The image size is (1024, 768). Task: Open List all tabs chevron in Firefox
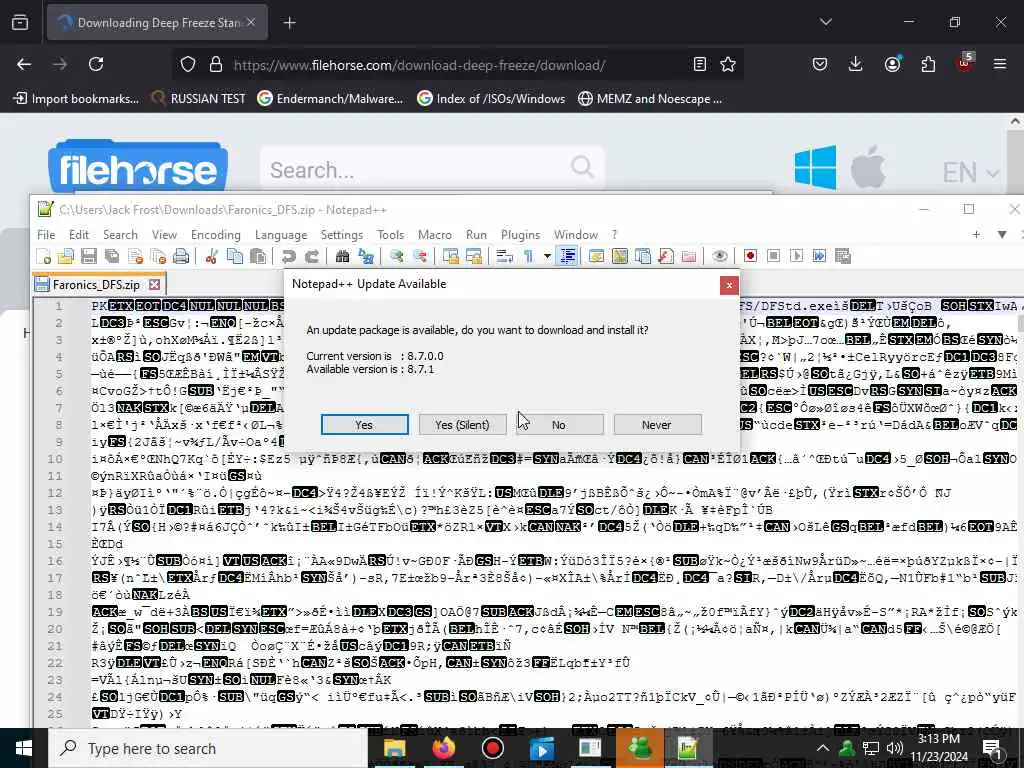826,22
